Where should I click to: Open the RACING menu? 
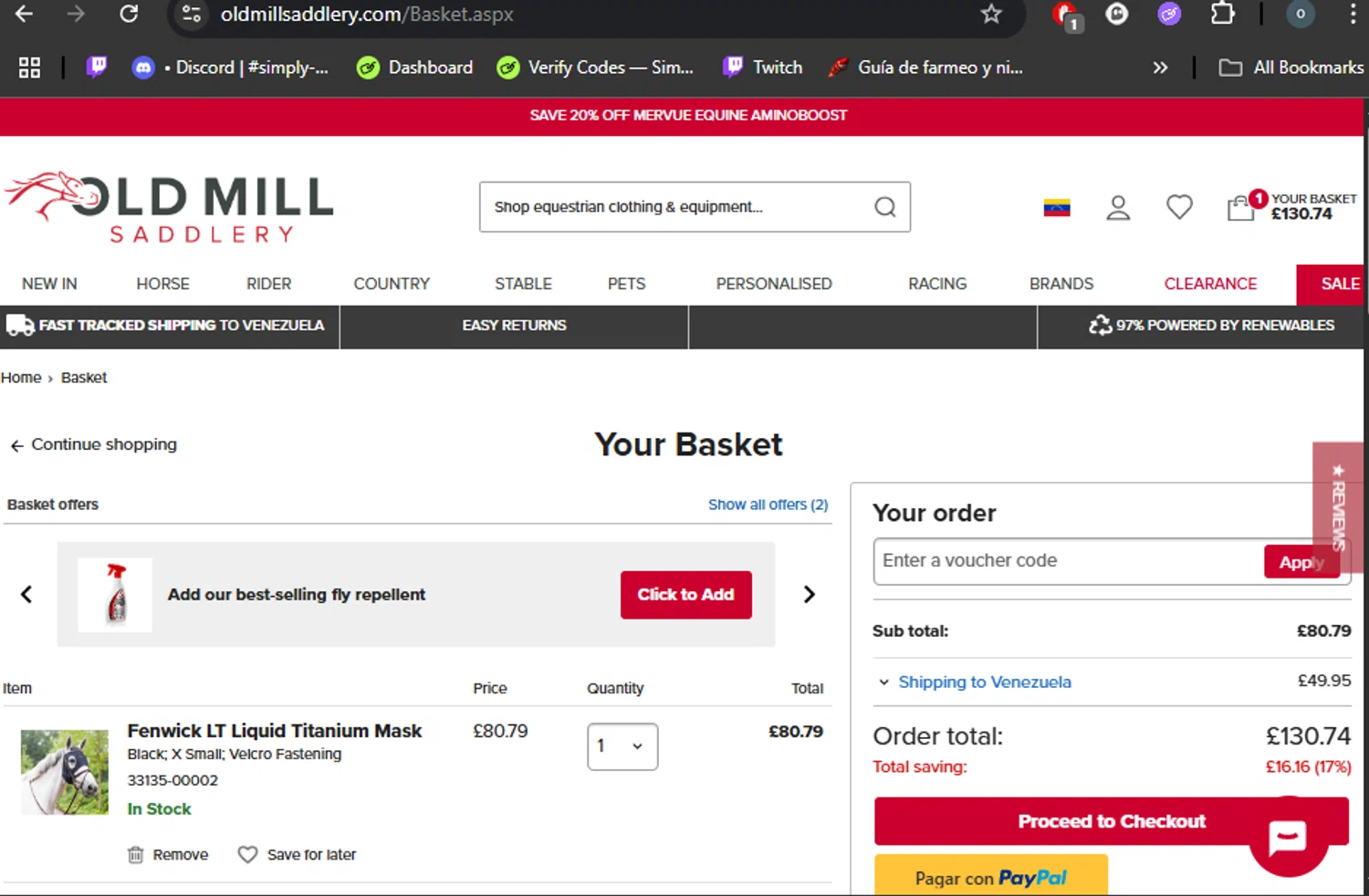pyautogui.click(x=937, y=284)
